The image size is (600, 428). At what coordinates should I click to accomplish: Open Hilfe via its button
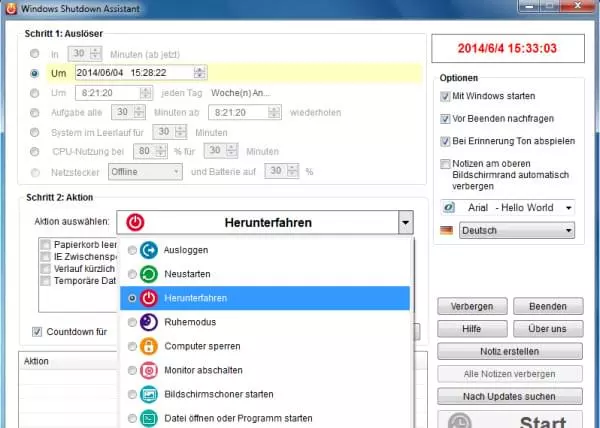coord(472,329)
